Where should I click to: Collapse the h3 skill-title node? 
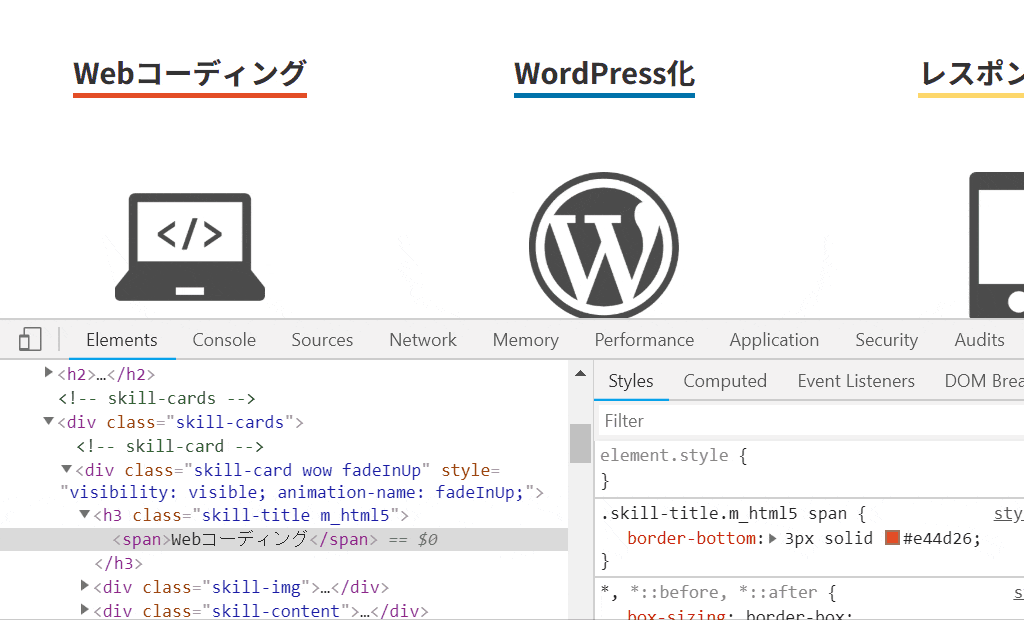[x=85, y=515]
